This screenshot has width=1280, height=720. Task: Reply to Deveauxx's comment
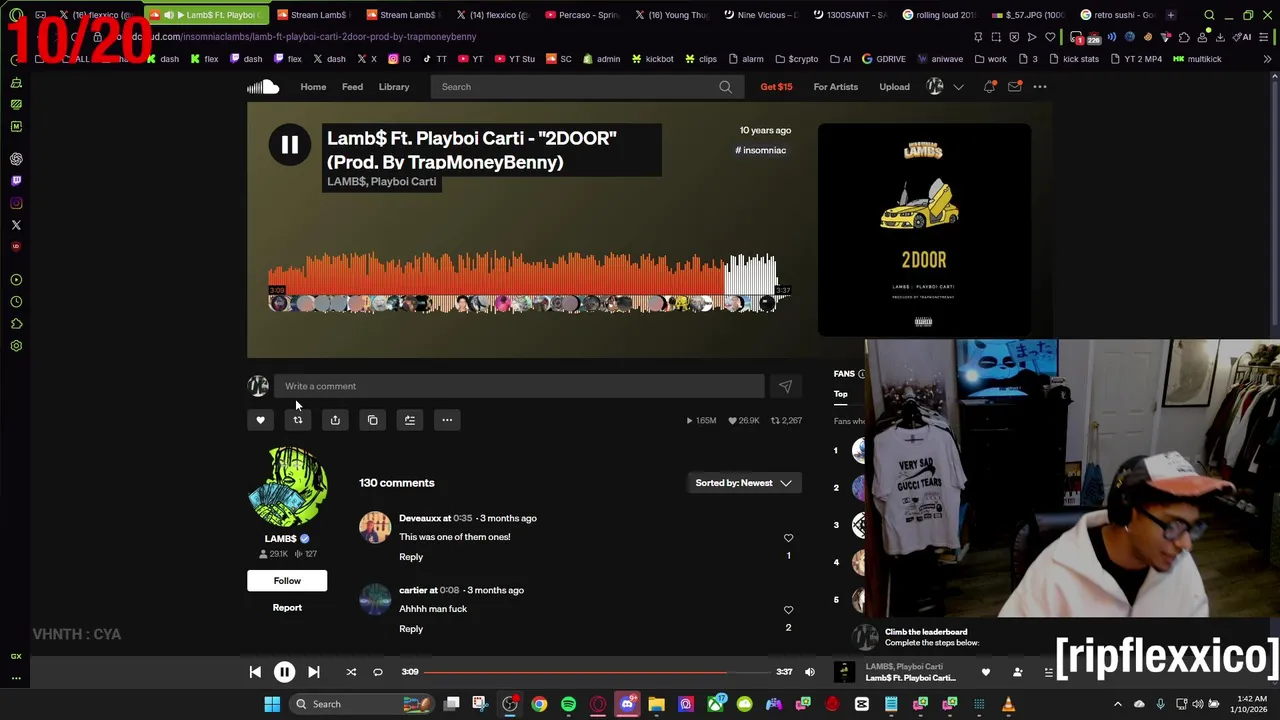[411, 557]
